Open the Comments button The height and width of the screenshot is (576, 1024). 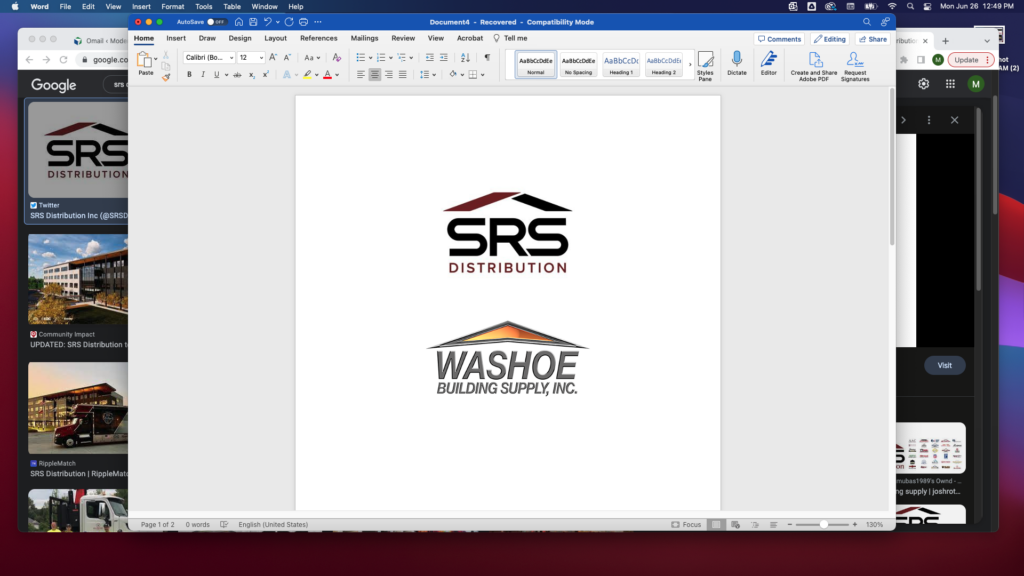[779, 39]
